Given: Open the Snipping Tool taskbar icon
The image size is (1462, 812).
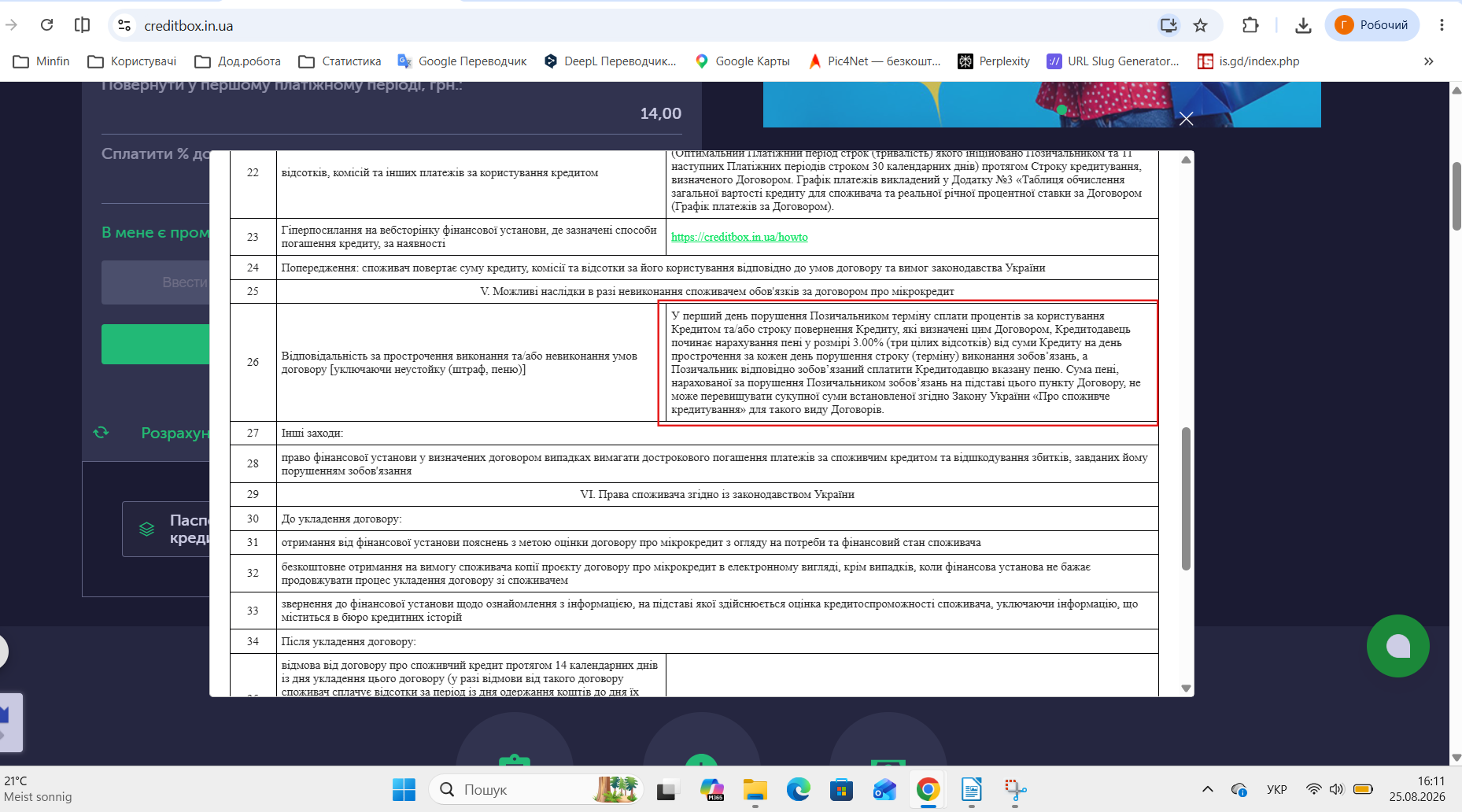Looking at the screenshot, I should (1015, 789).
